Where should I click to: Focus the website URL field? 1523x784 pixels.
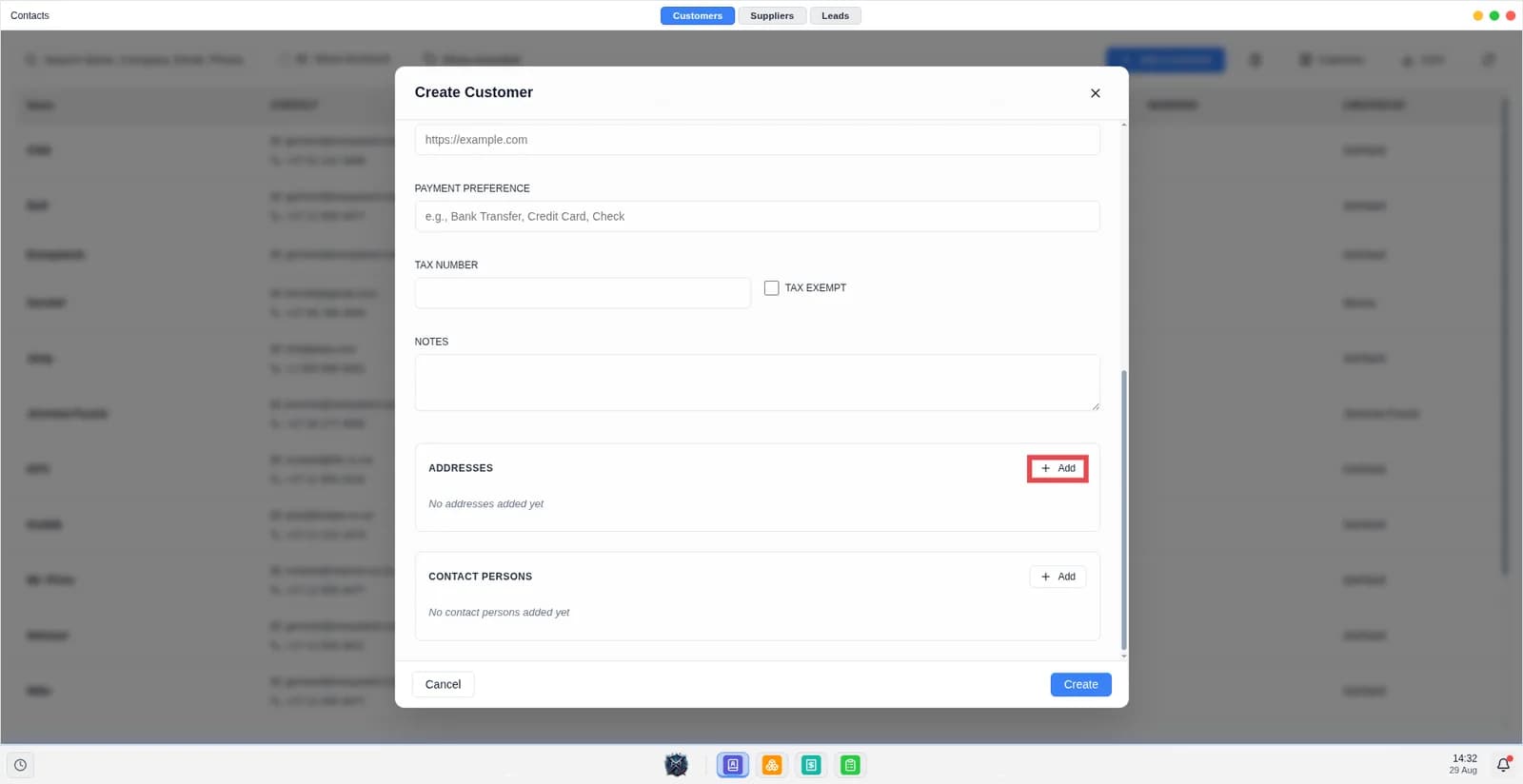point(757,140)
